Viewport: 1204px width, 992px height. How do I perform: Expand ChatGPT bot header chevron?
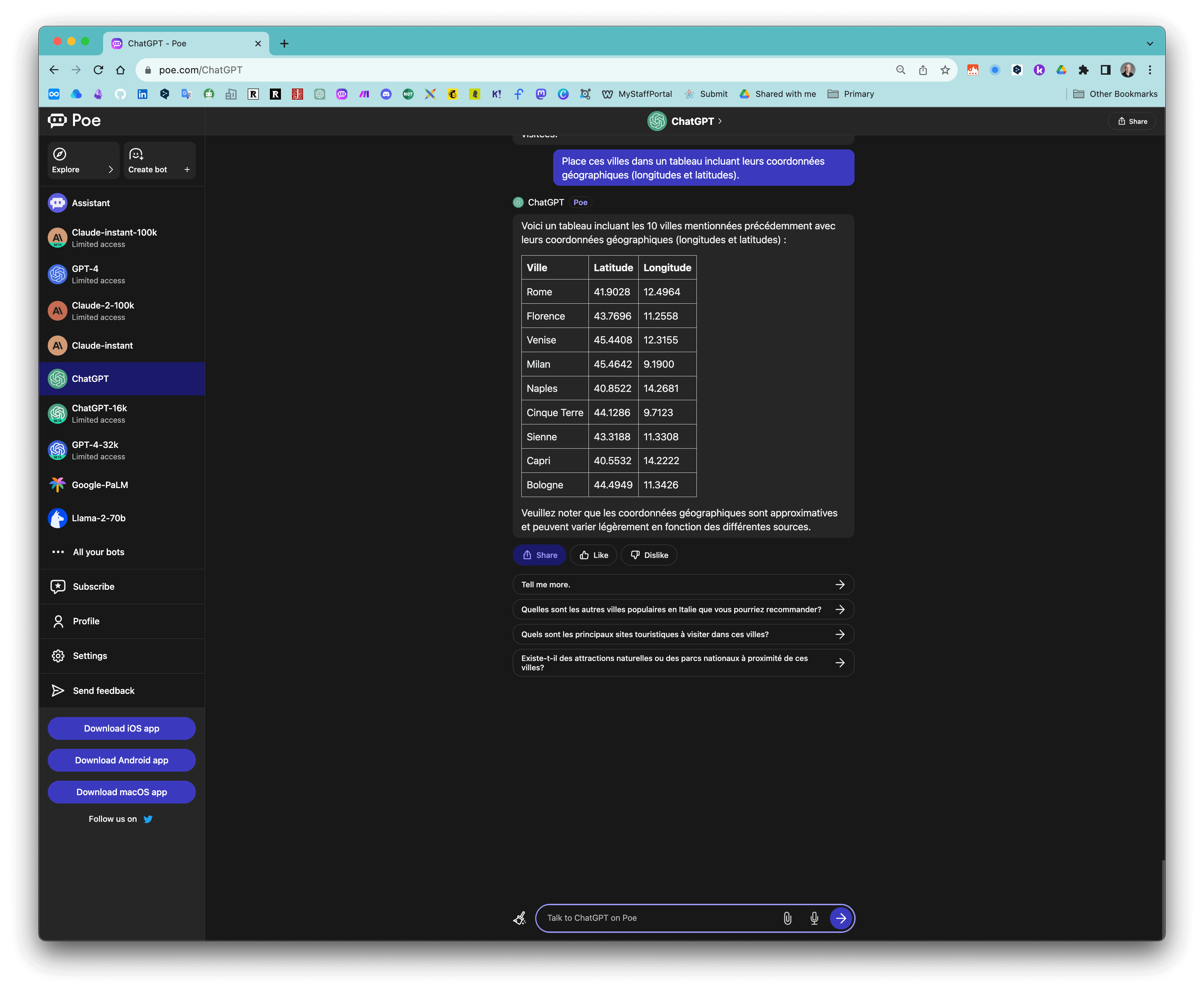[720, 121]
